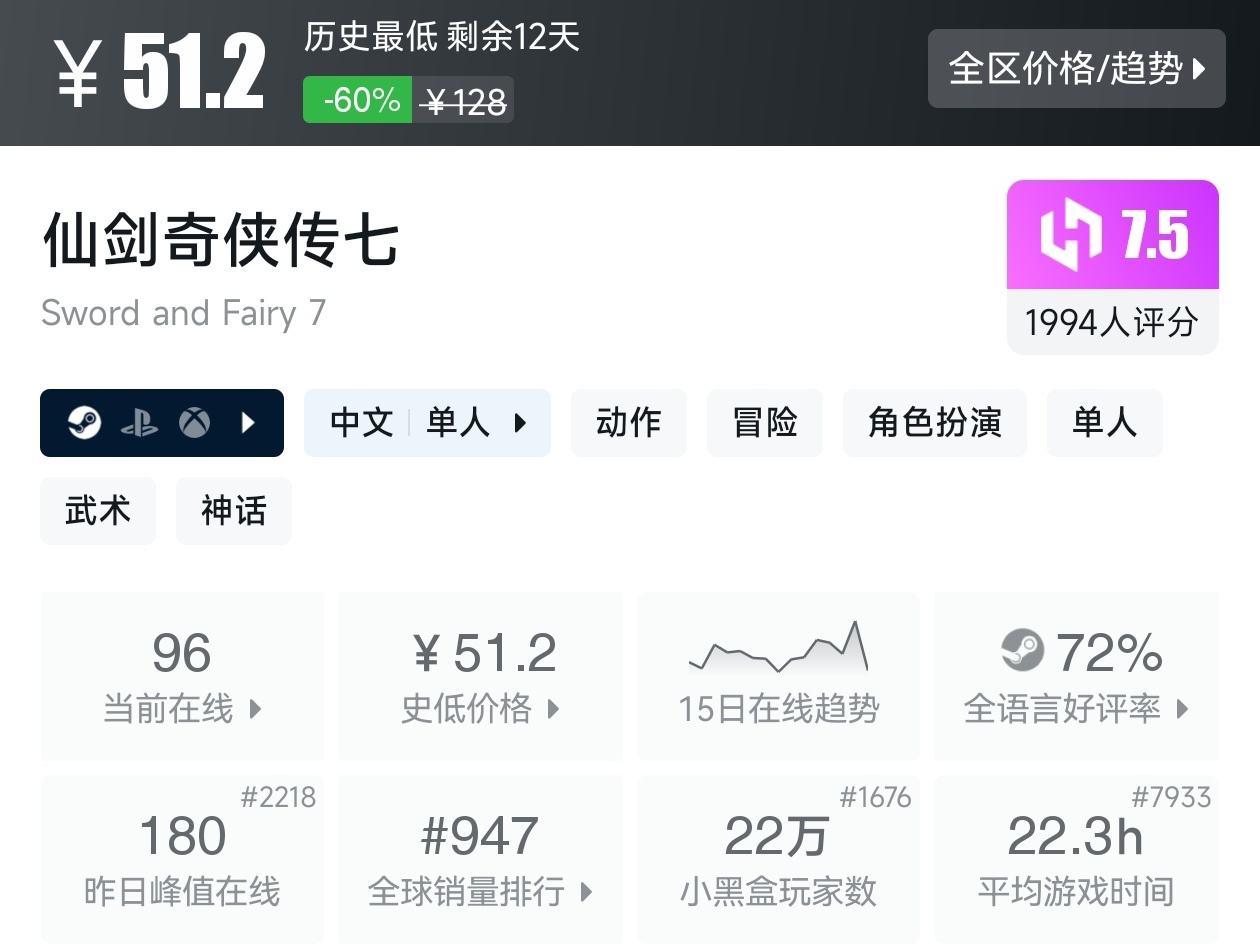Click the 仙剑奇侠传七 game title

tap(221, 241)
